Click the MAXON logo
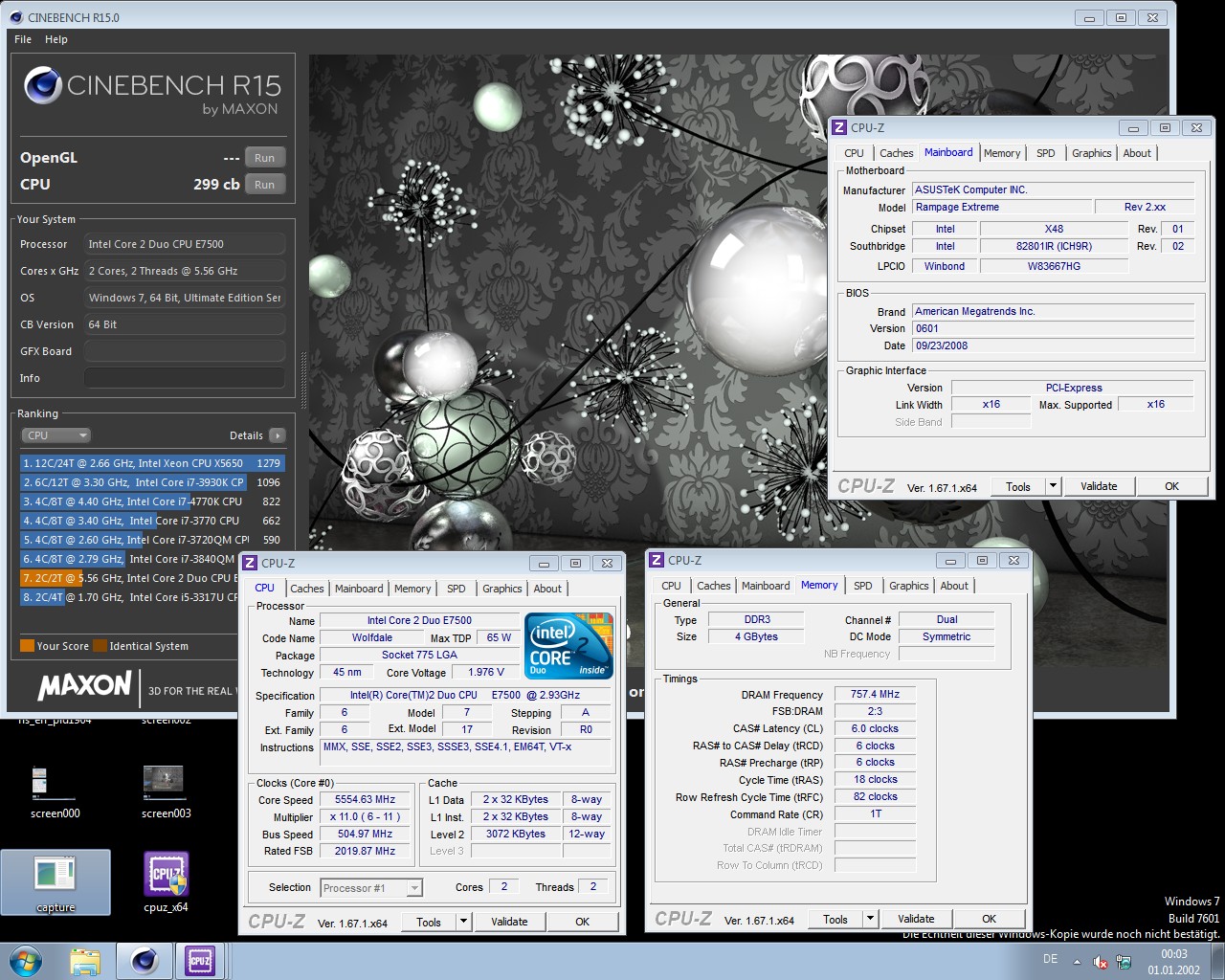This screenshot has height=980, width=1225. pyautogui.click(x=84, y=685)
